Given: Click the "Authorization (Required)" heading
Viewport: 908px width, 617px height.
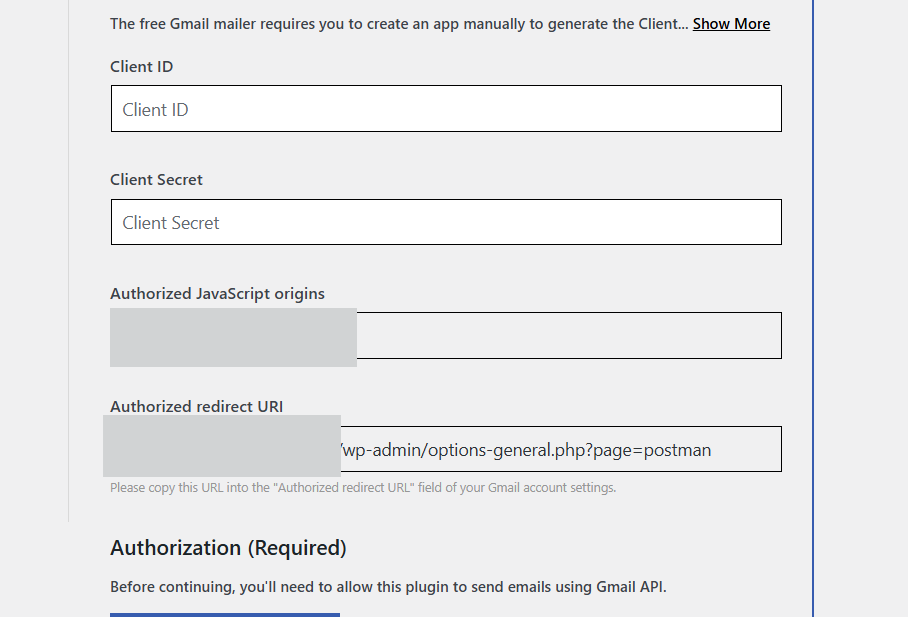Looking at the screenshot, I should pos(228,548).
